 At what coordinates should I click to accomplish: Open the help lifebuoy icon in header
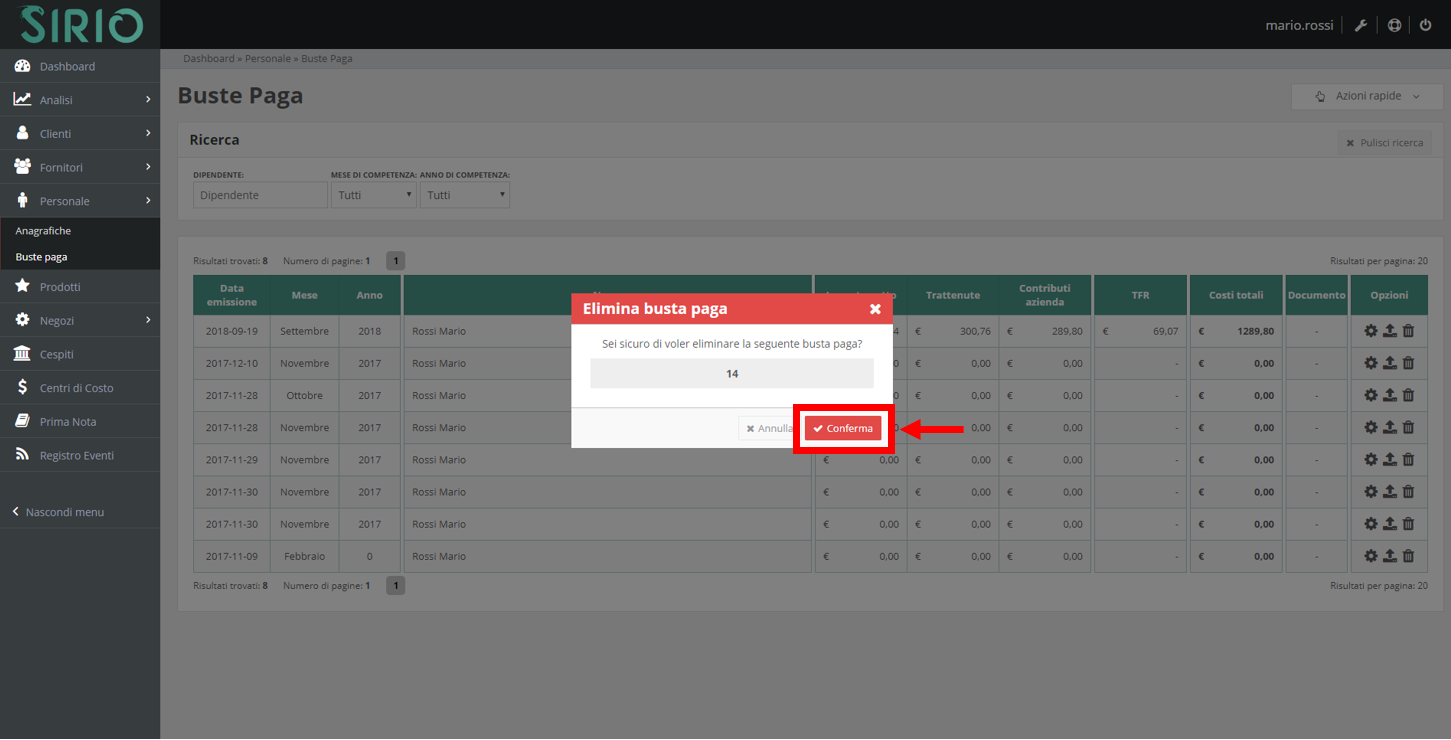[1394, 25]
